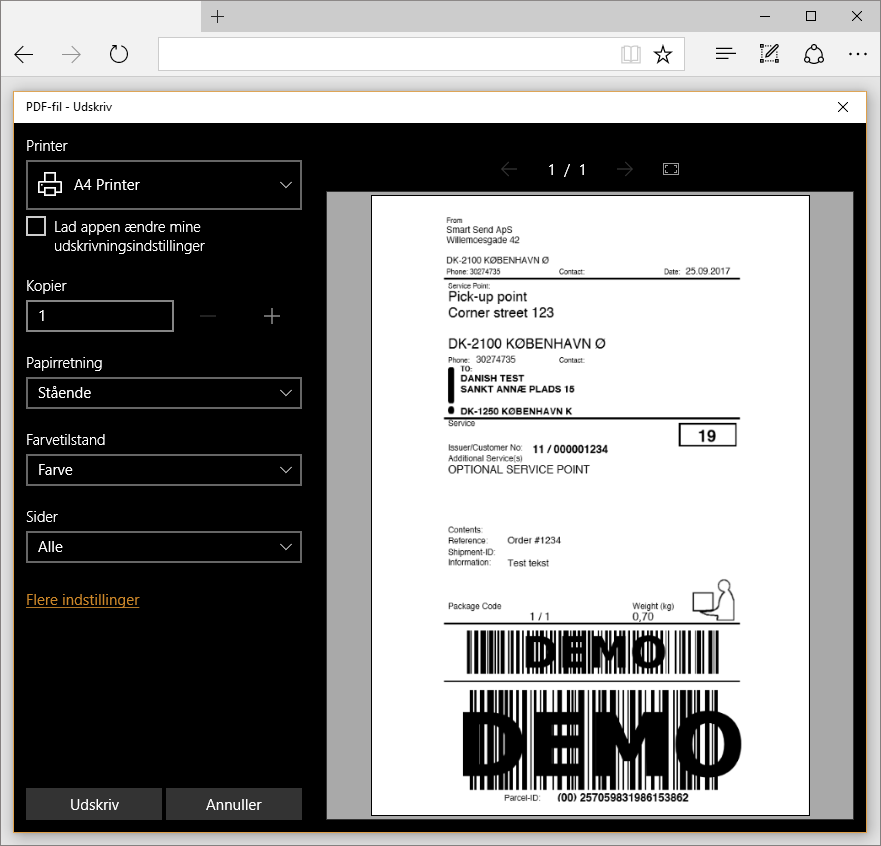Decrease copies with minus button
The height and width of the screenshot is (846, 881).
[x=208, y=316]
